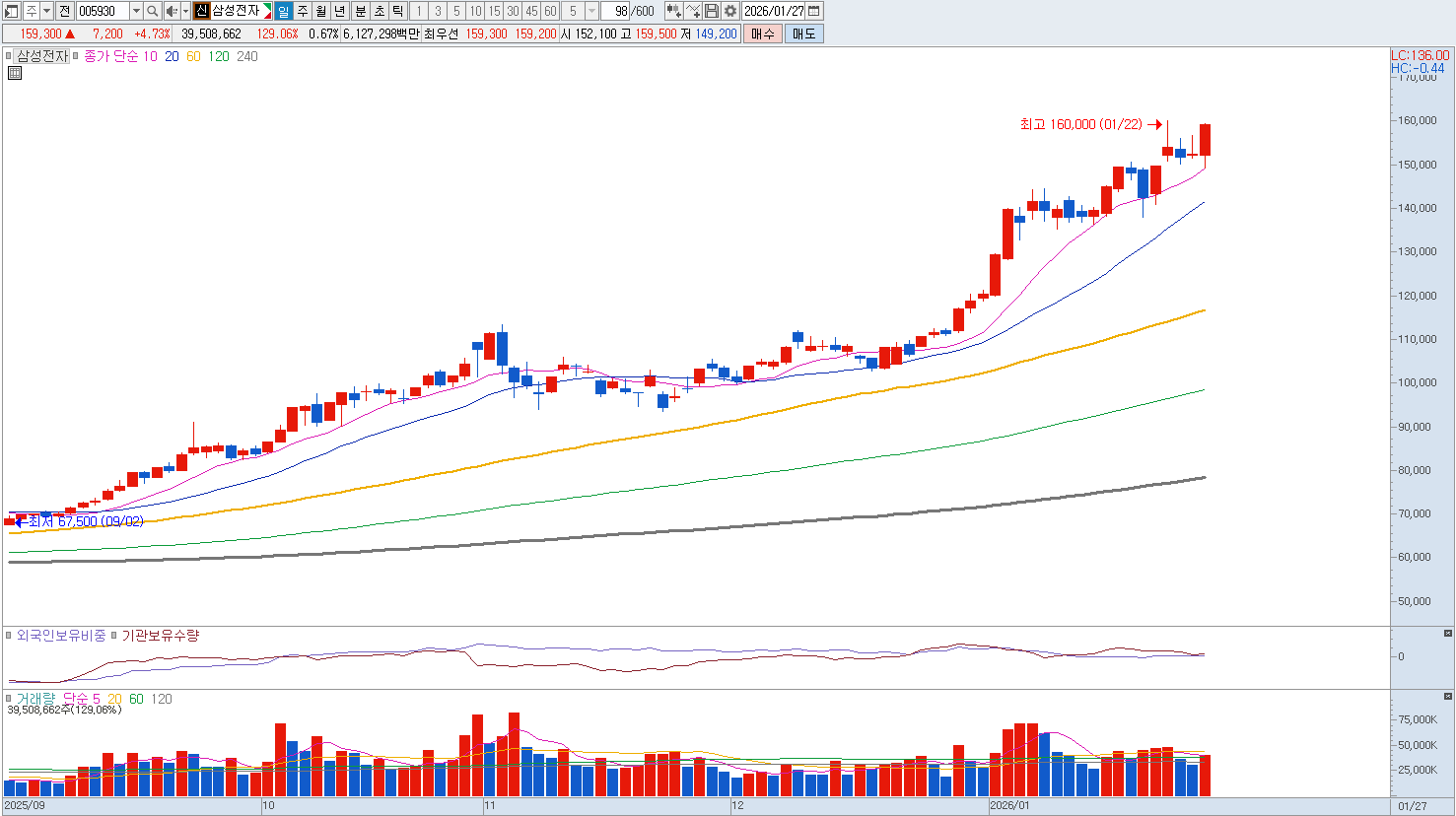Select the 주 (weekly) period toggle
The height and width of the screenshot is (816, 1456).
pyautogui.click(x=303, y=11)
